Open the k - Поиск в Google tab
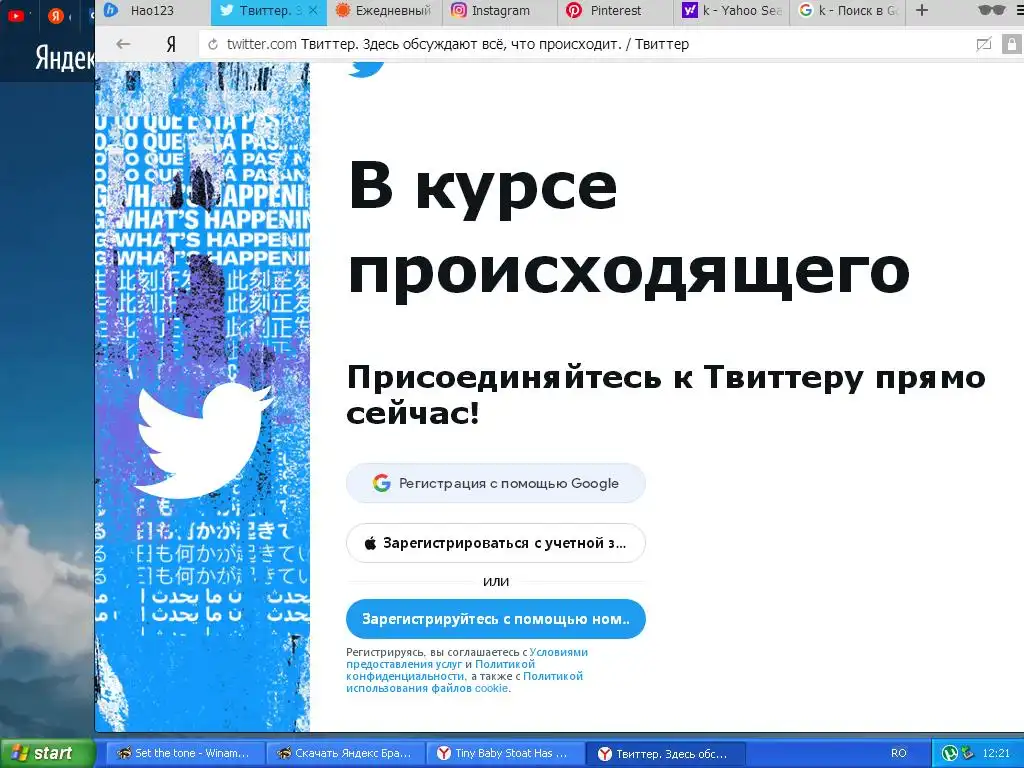The width and height of the screenshot is (1024, 768). point(848,11)
